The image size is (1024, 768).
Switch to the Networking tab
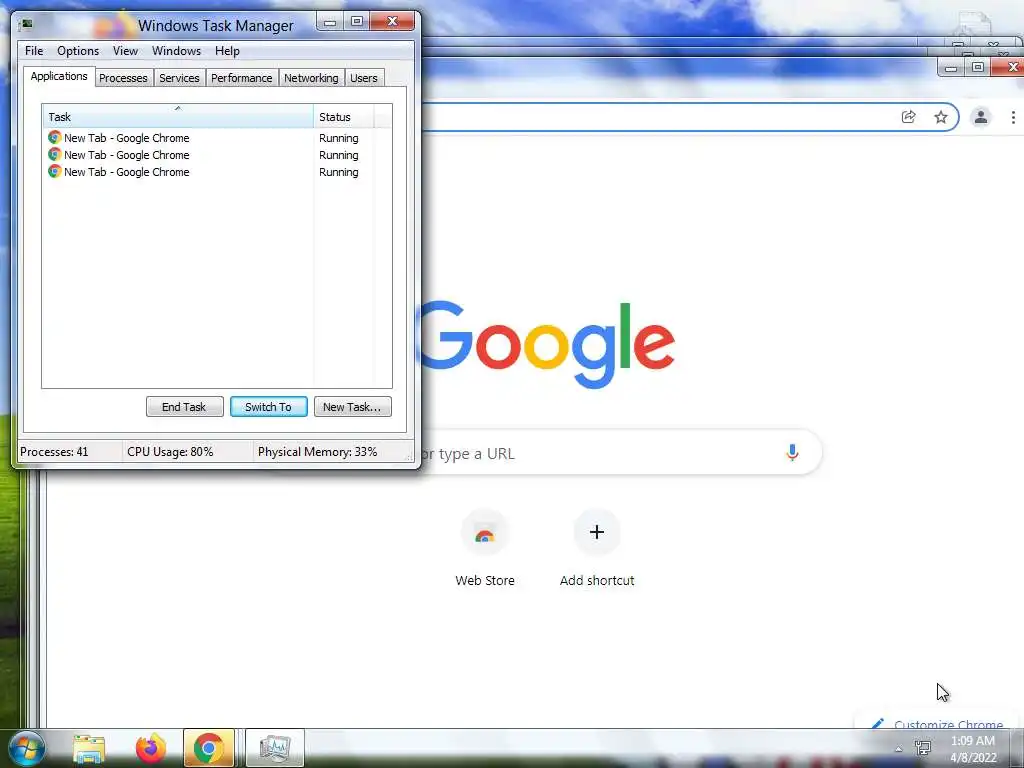pyautogui.click(x=311, y=78)
